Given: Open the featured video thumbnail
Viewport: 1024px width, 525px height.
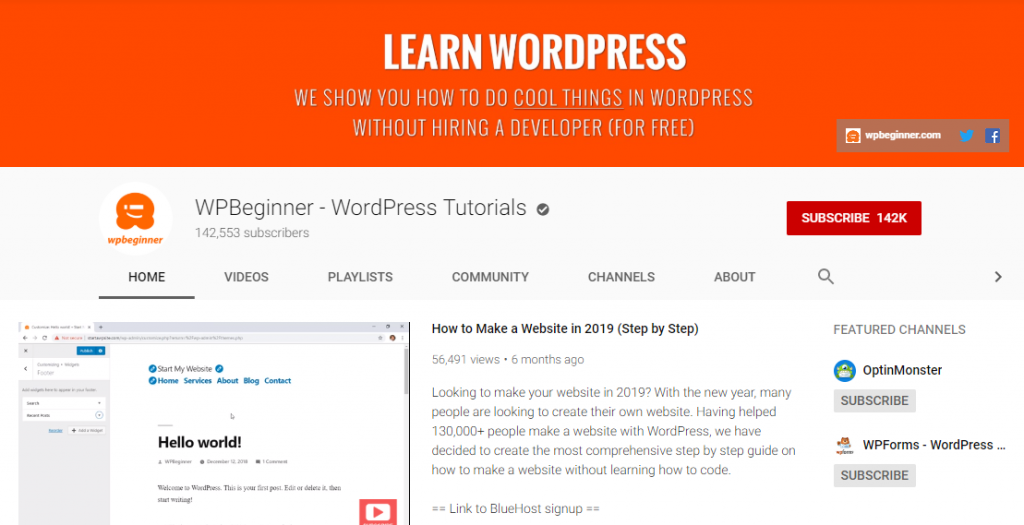Looking at the screenshot, I should pyautogui.click(x=214, y=423).
